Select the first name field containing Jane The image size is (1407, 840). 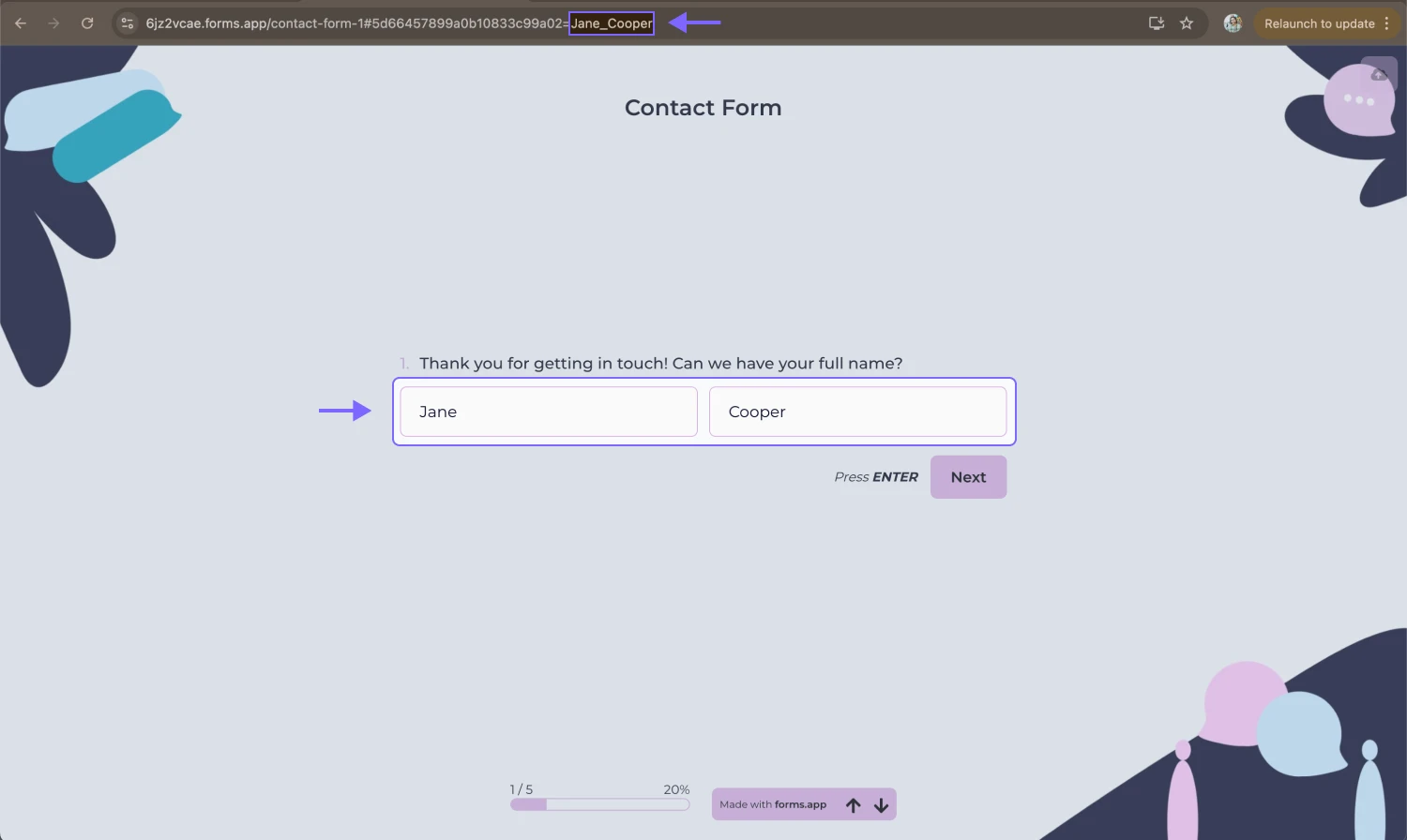[x=548, y=412]
